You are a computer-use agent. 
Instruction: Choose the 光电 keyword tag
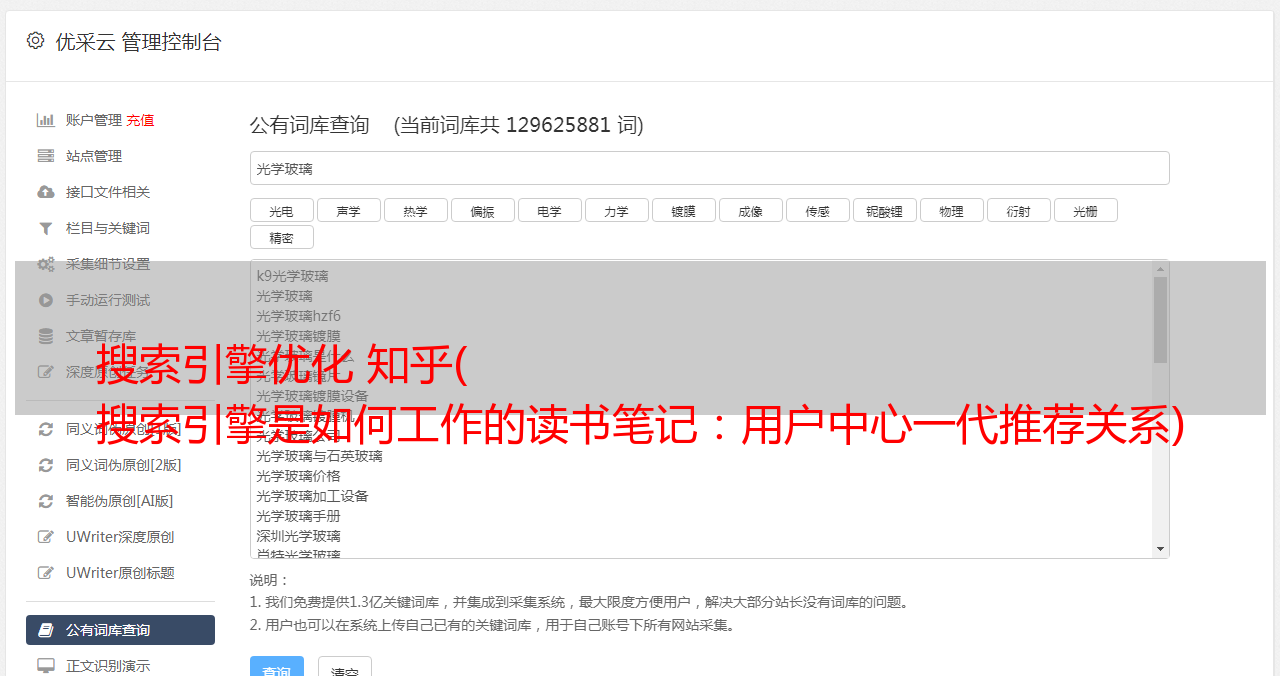281,210
